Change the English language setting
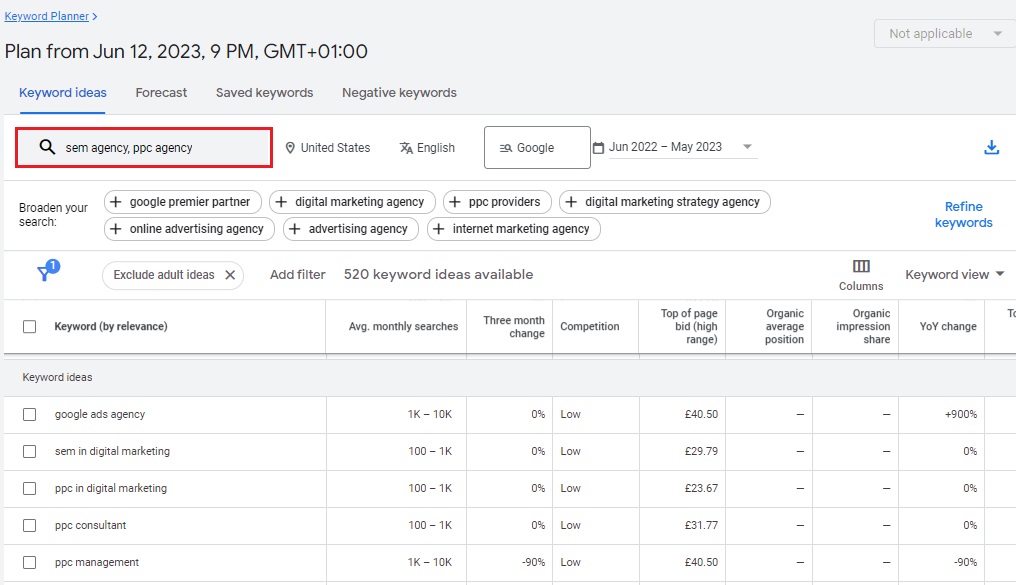1016x585 pixels. pyautogui.click(x=427, y=148)
